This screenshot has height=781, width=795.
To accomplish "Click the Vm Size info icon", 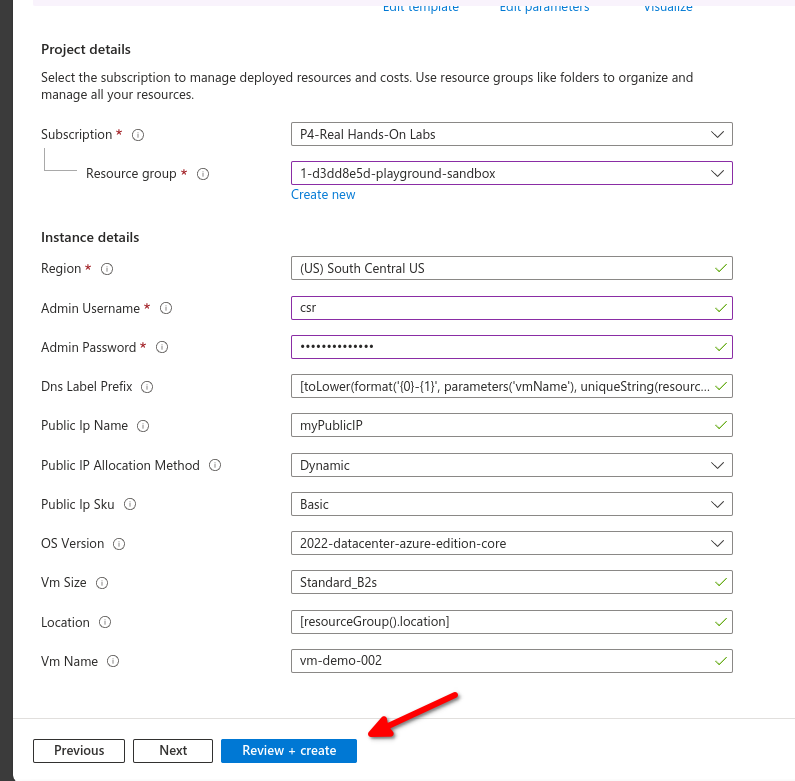I will 102,583.
